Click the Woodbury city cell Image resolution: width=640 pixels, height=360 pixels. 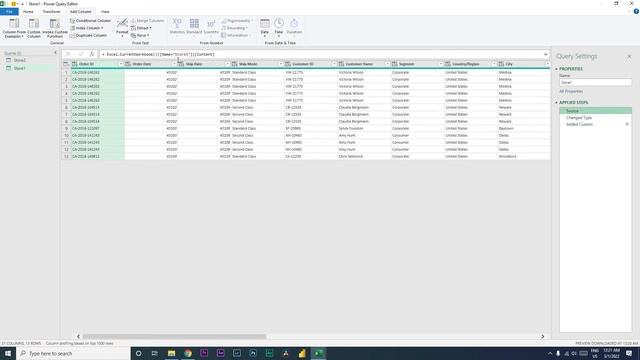pyautogui.click(x=524, y=156)
